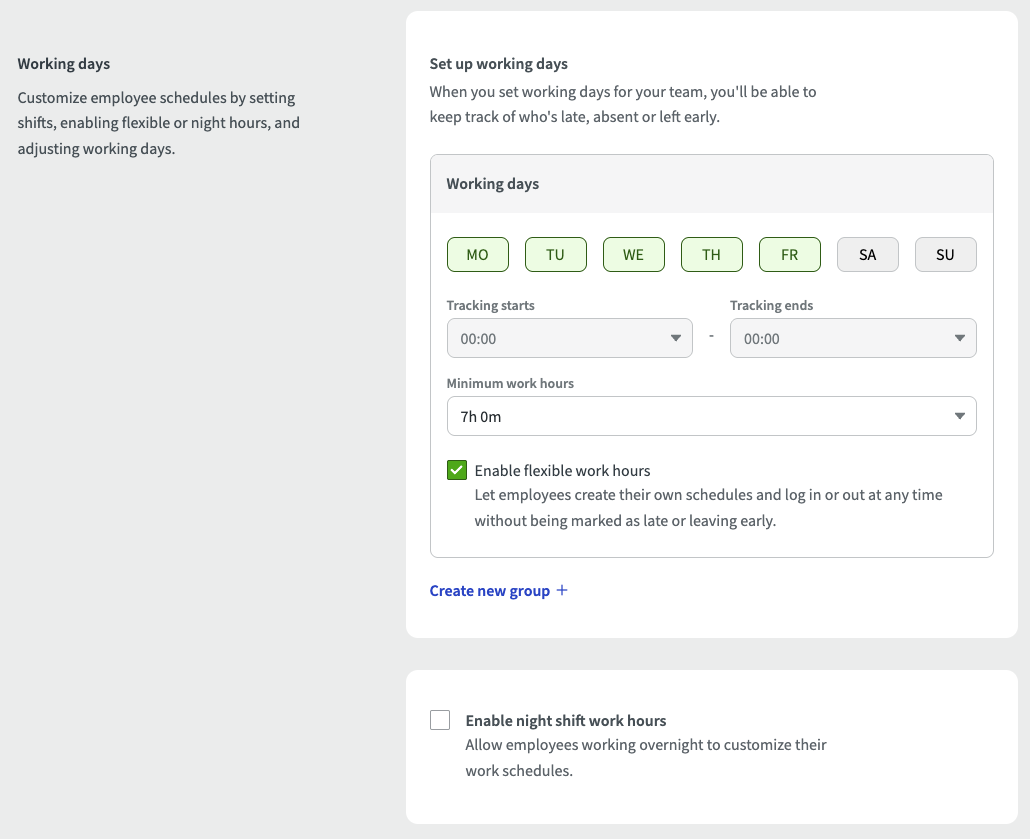Enable Saturday (SA) as working day

pos(867,254)
